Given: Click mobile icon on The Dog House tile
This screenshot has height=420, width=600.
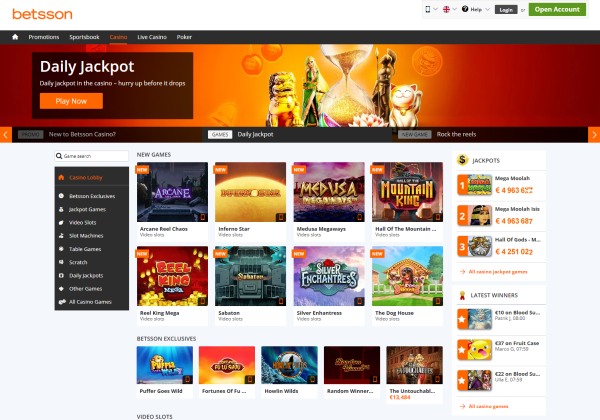Looking at the screenshot, I should pos(438,301).
